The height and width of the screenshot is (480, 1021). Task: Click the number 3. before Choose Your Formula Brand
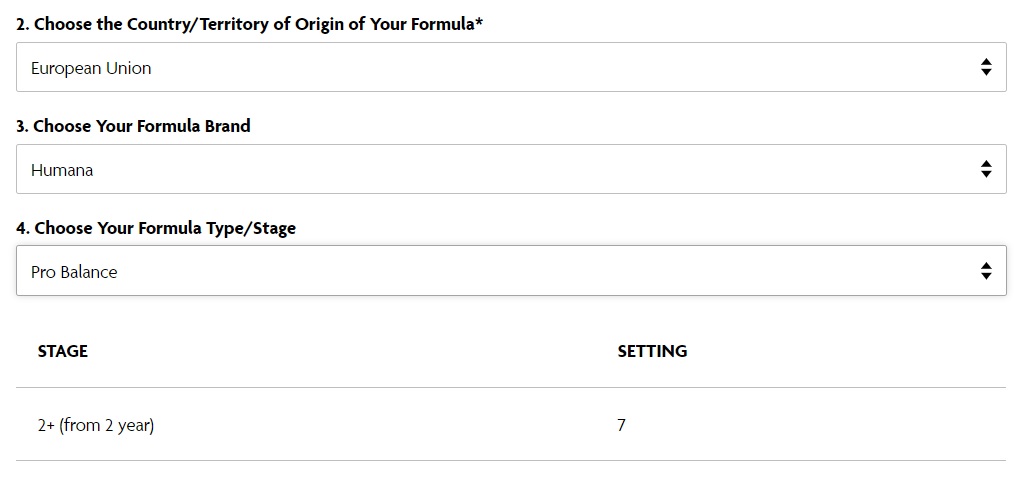[x=23, y=126]
